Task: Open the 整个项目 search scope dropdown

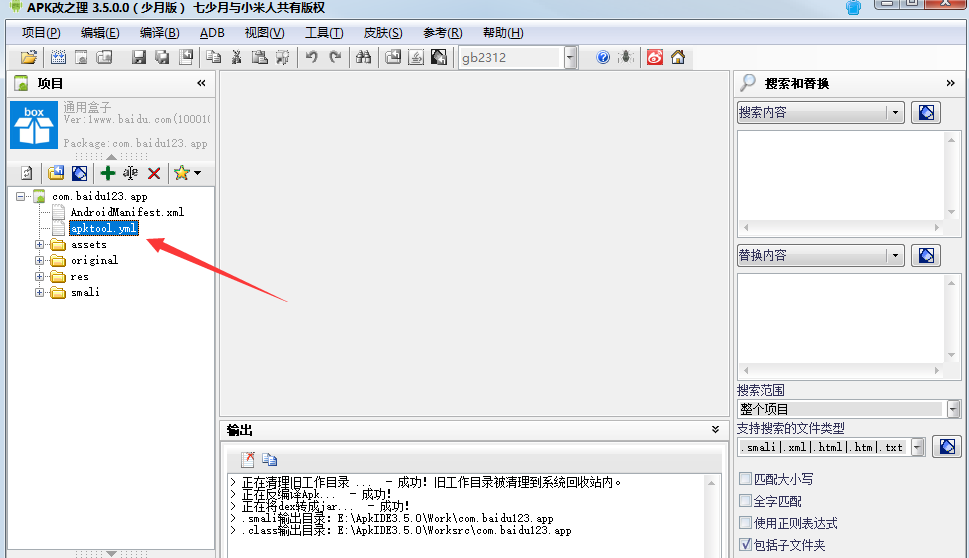Action: pos(952,408)
